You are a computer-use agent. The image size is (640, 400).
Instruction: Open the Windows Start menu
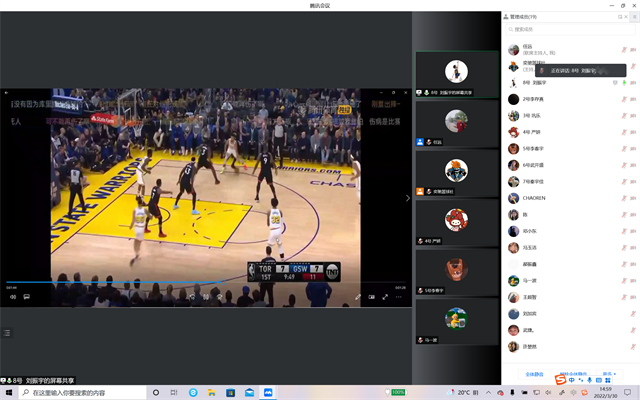[x=9, y=392]
